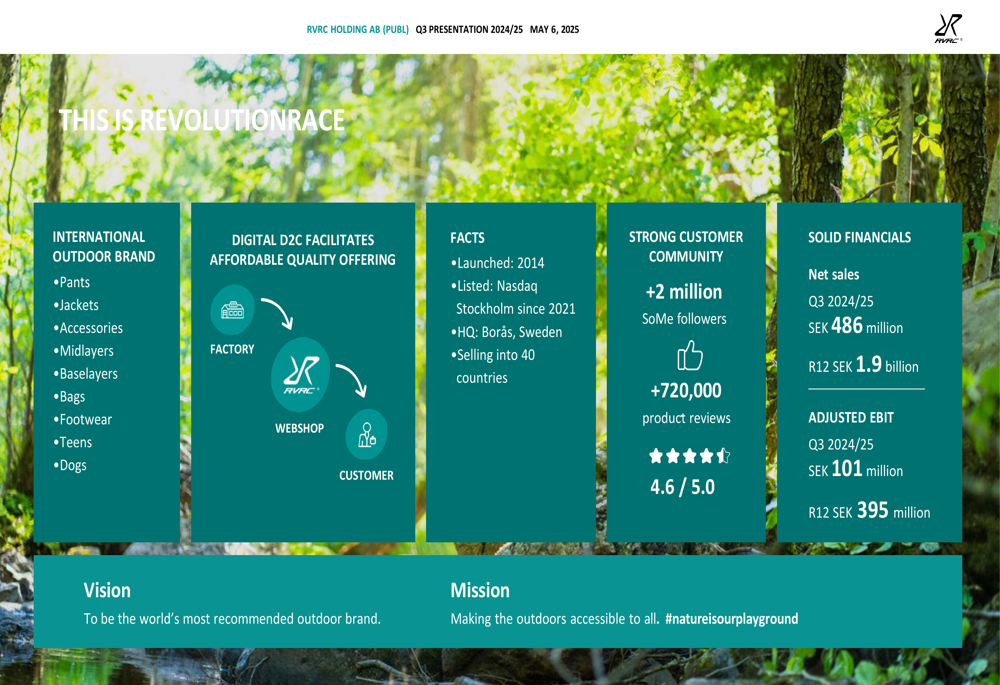Click the '#natureisourplayground' hashtag
This screenshot has width=1000, height=685.
pyautogui.click(x=732, y=619)
